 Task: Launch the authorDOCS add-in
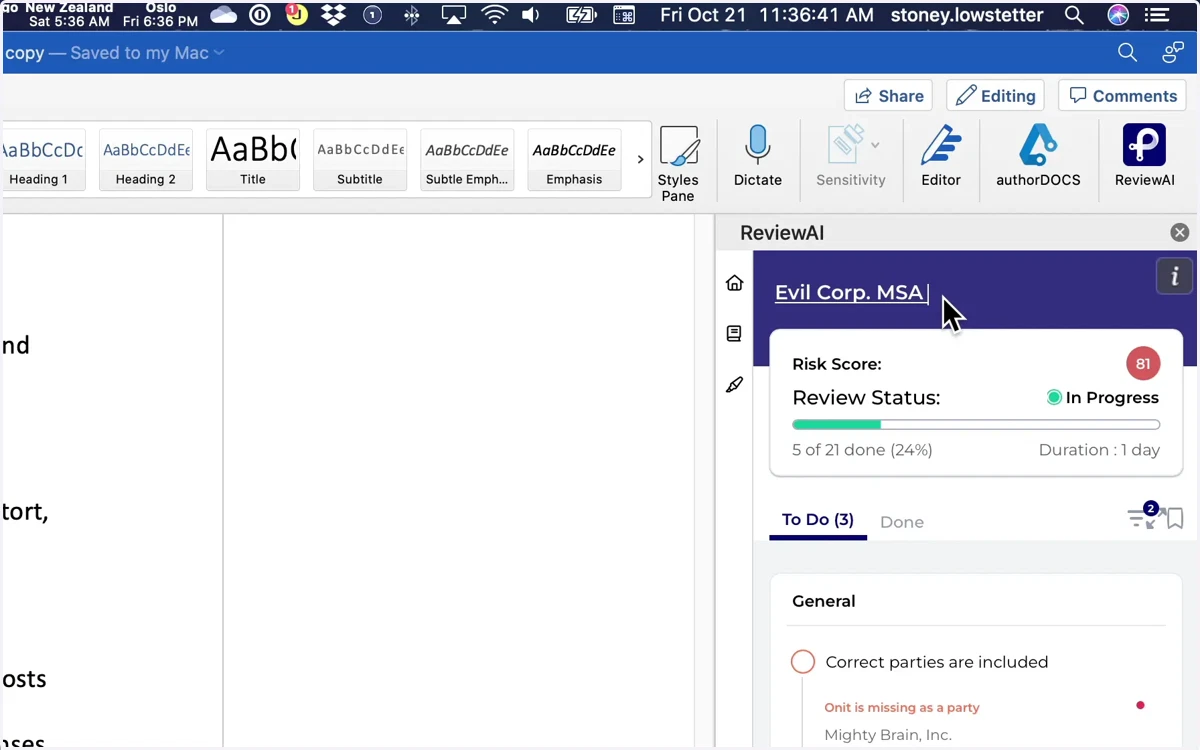pyautogui.click(x=1038, y=155)
